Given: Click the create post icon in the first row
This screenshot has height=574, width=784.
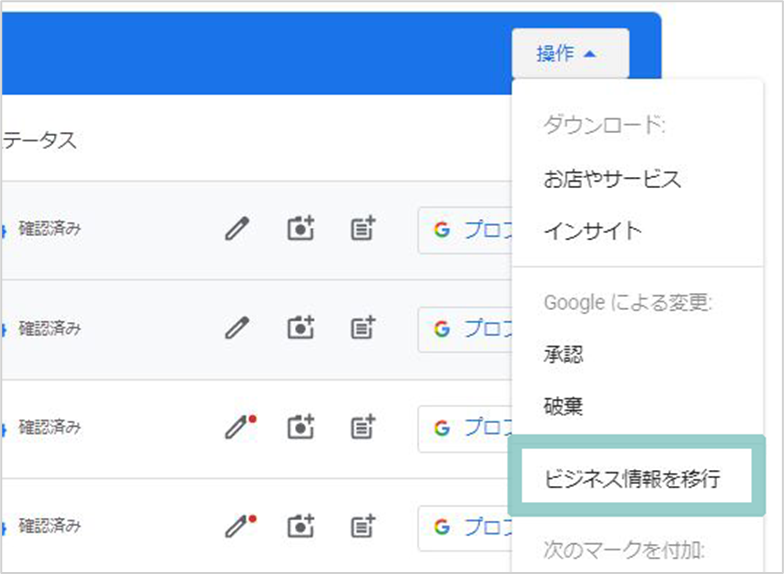Looking at the screenshot, I should pos(363,228).
